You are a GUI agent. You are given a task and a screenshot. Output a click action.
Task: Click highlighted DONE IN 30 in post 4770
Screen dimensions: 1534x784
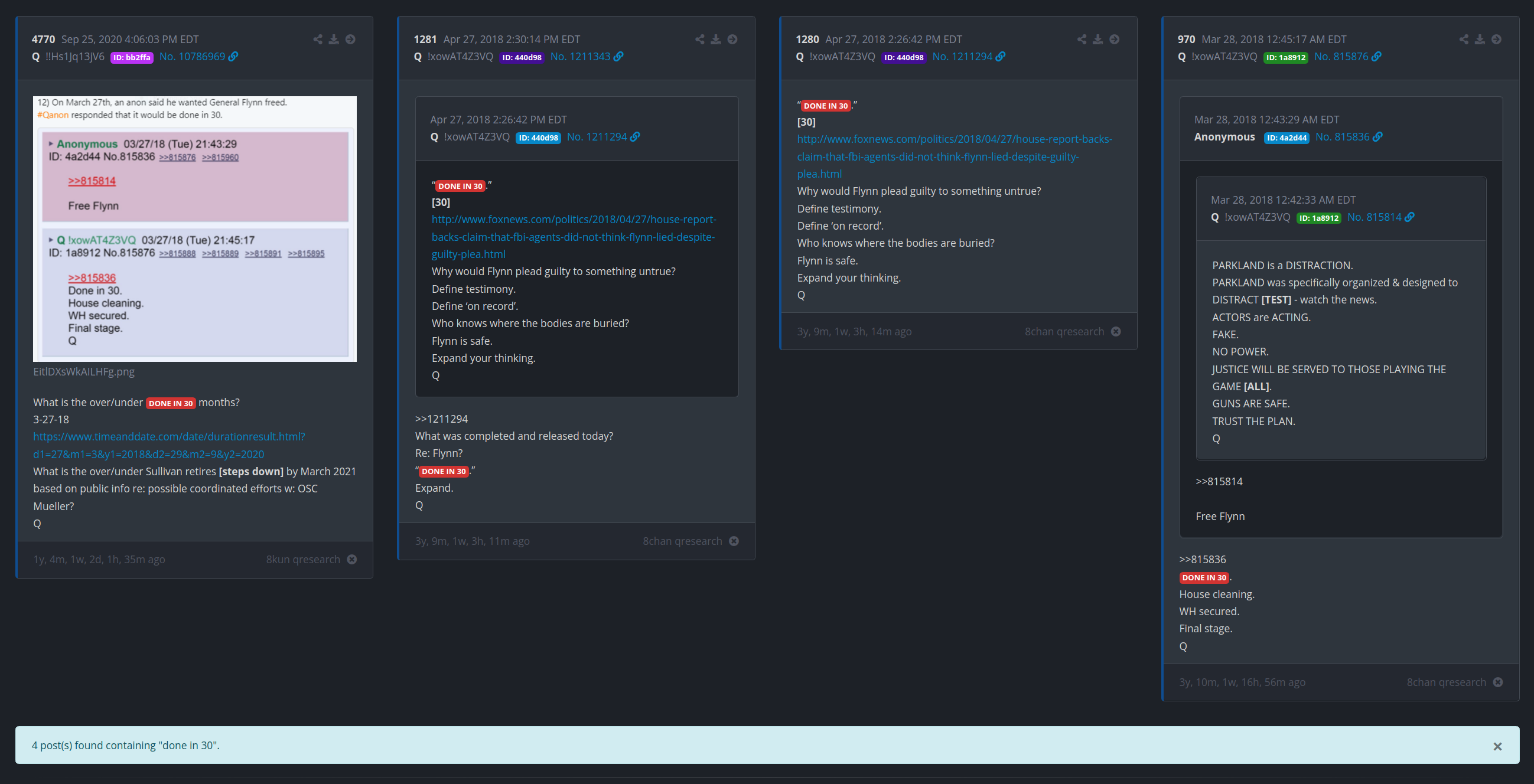tap(171, 404)
